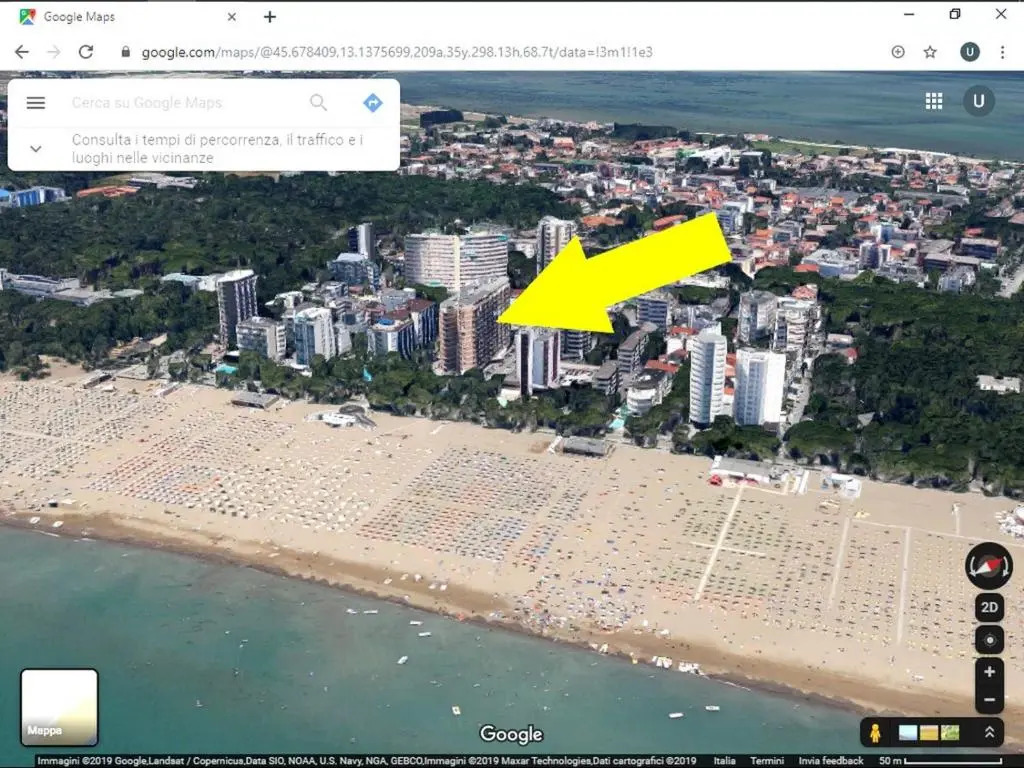Screen dimensions: 1024x768
Task: Click Invia feedback in the footer
Action: (831, 761)
